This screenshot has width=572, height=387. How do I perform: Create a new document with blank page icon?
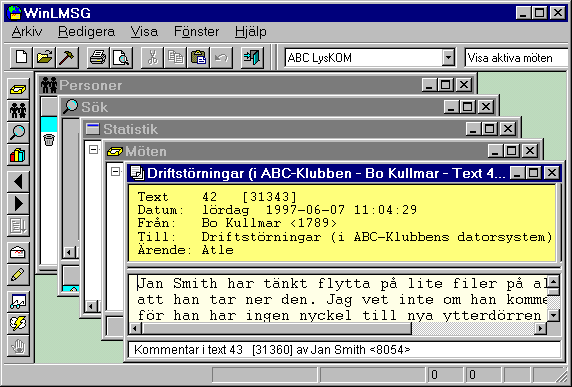(x=21, y=58)
